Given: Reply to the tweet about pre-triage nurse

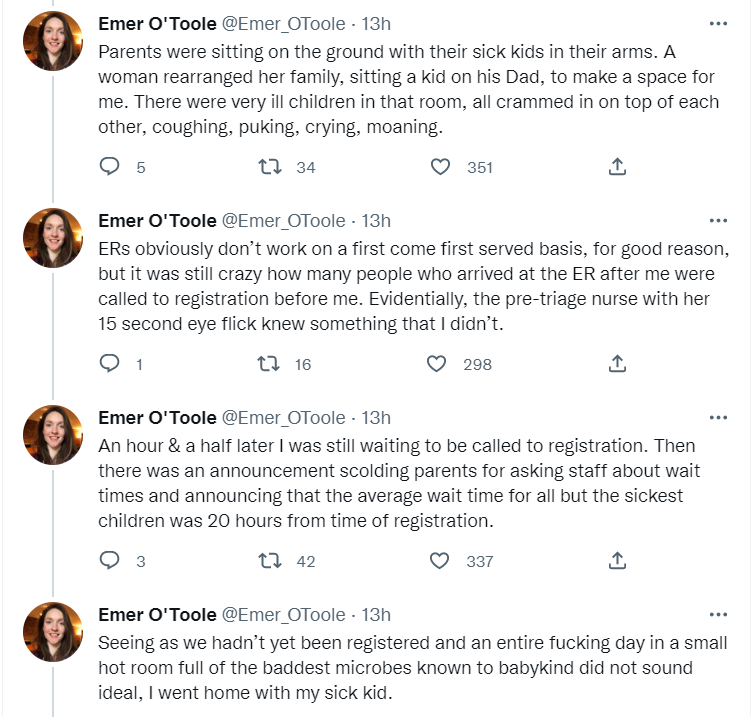Looking at the screenshot, I should (110, 364).
